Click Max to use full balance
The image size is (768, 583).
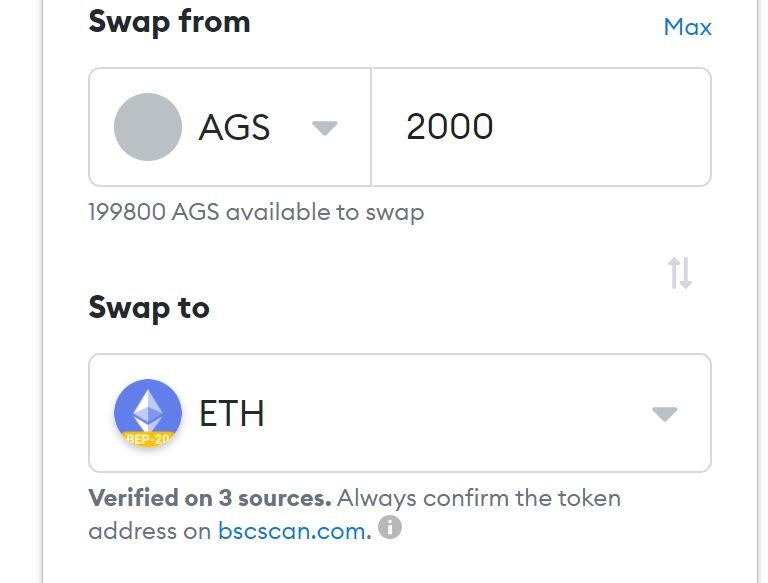[687, 27]
